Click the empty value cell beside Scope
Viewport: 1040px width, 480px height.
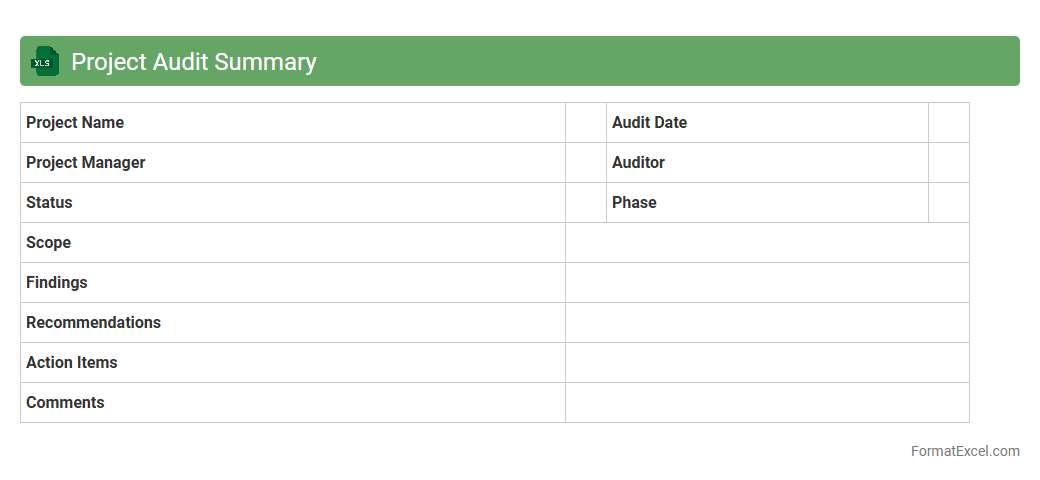[767, 243]
